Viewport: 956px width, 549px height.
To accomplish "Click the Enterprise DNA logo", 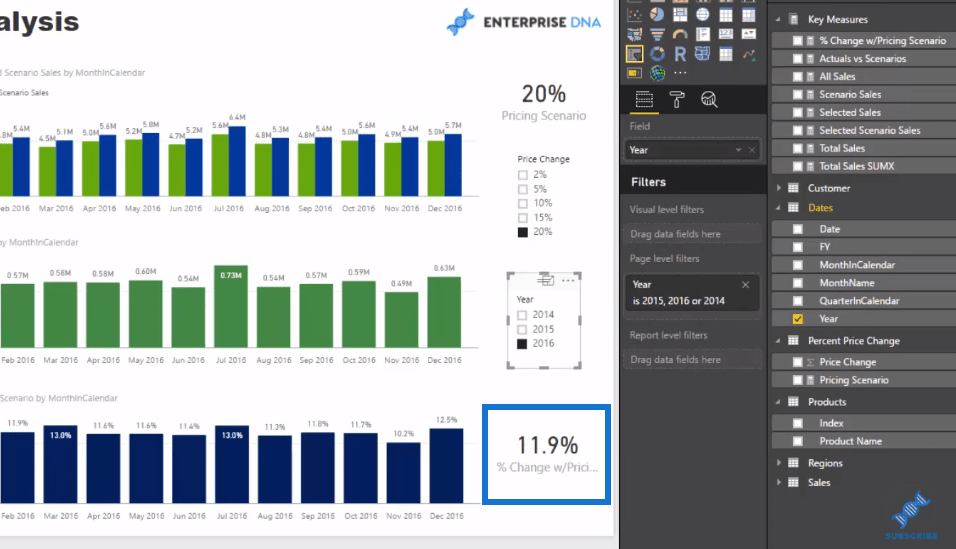I will pos(524,22).
